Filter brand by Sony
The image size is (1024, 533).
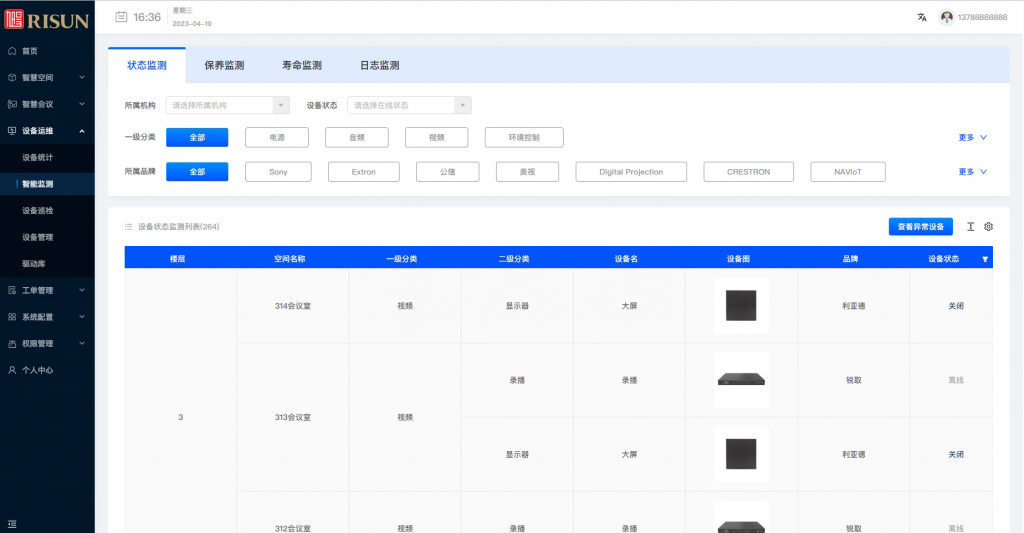tap(278, 172)
